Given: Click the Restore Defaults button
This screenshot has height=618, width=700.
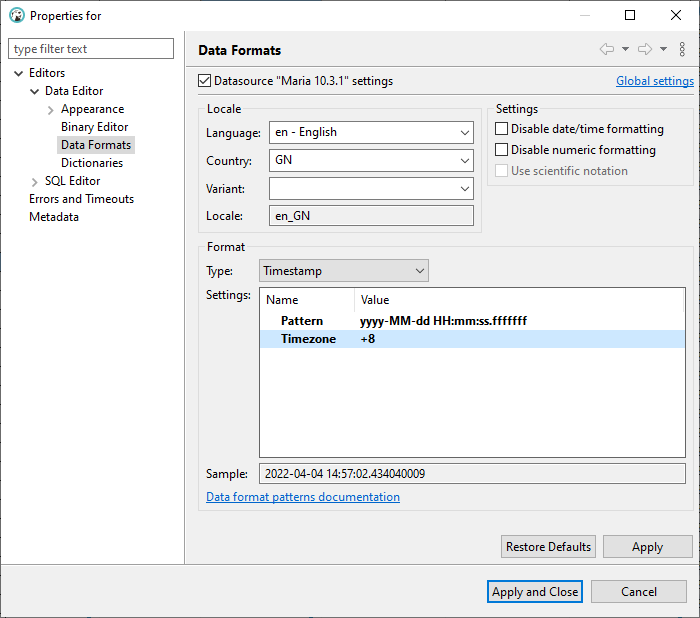Looking at the screenshot, I should click(548, 547).
